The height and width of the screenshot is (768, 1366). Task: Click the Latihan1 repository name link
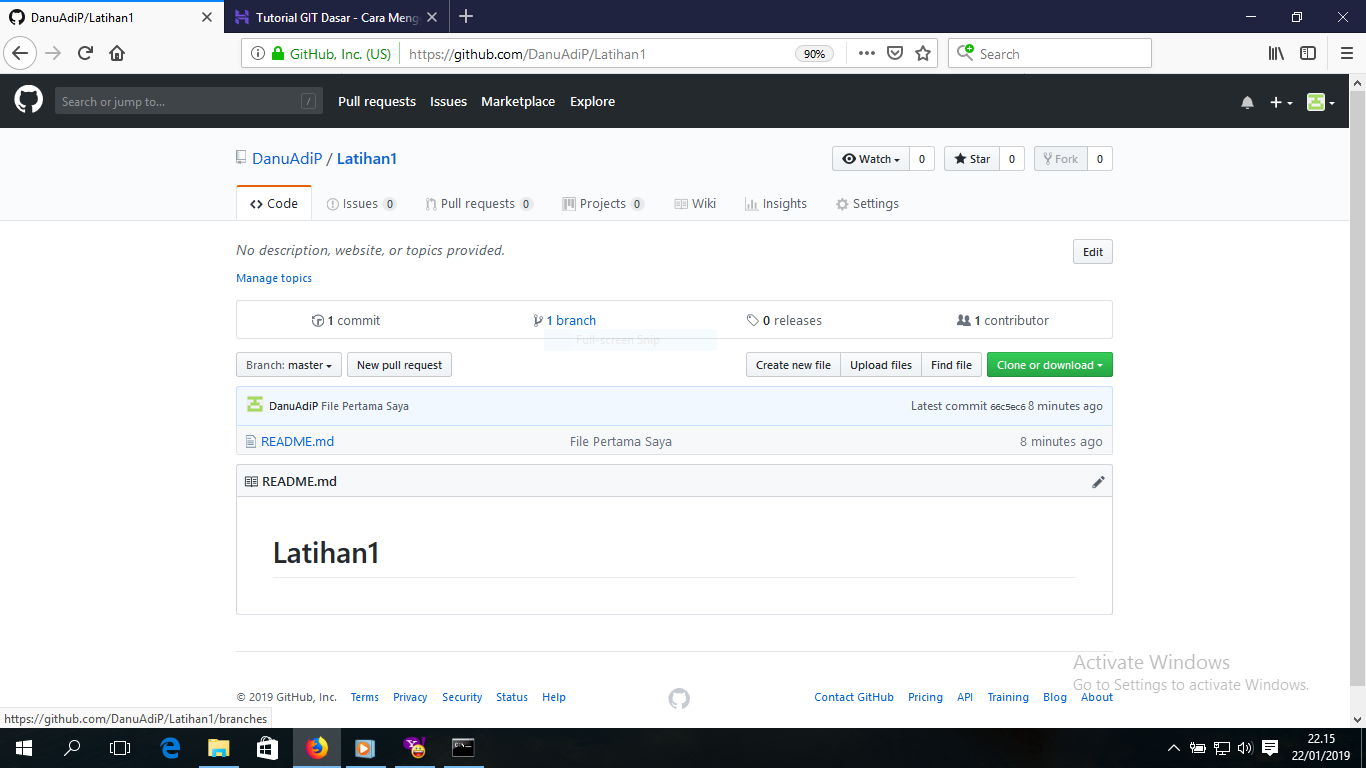coord(367,158)
